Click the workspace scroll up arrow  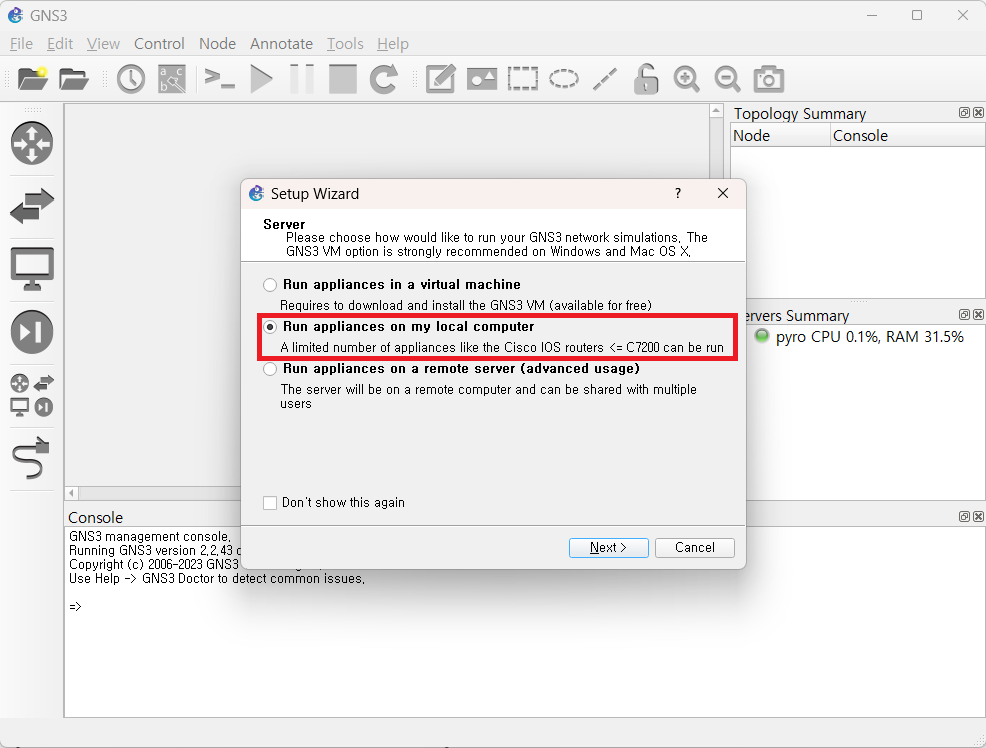(x=716, y=111)
